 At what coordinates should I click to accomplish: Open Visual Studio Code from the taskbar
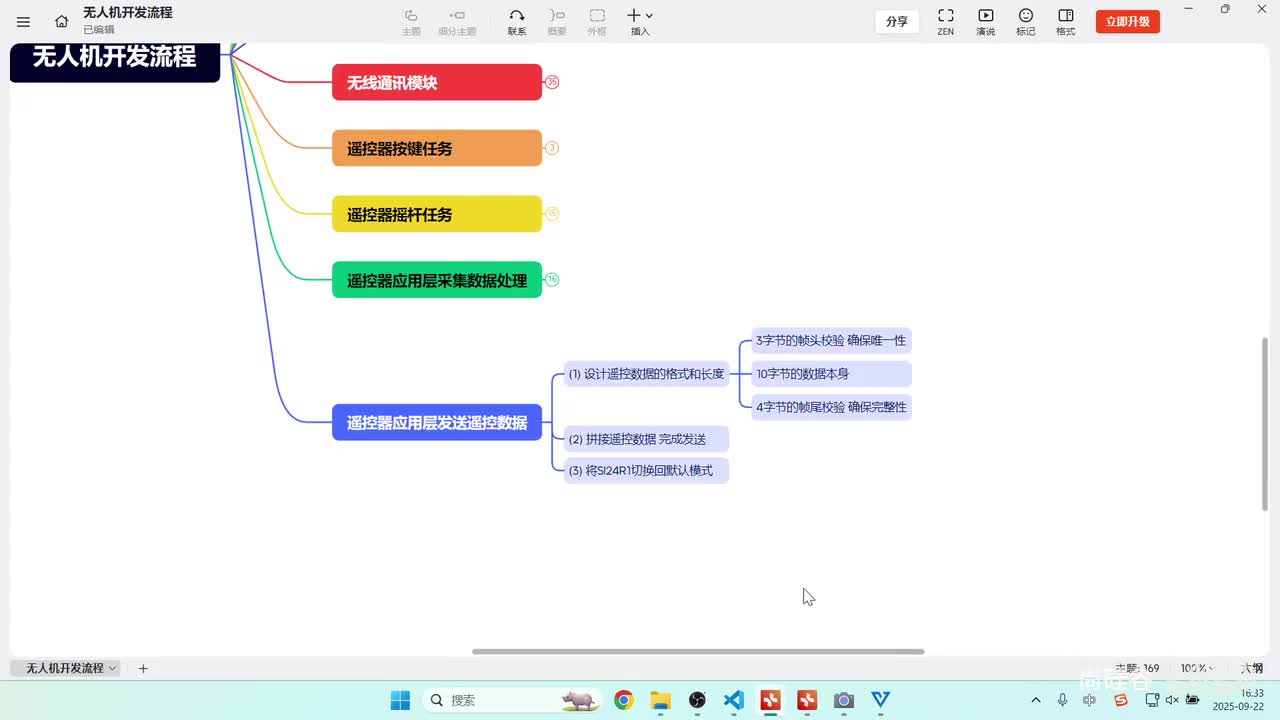pyautogui.click(x=734, y=700)
